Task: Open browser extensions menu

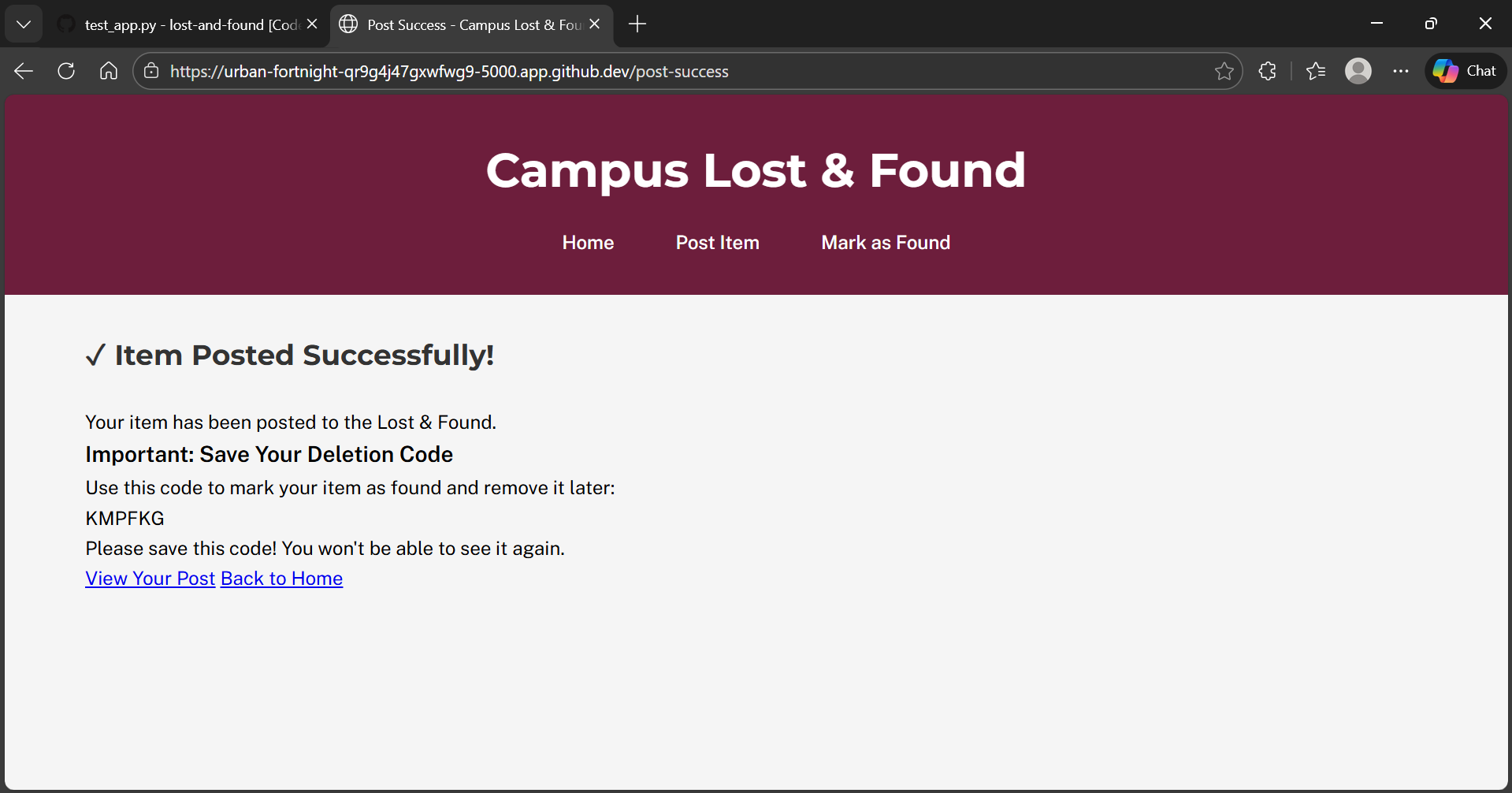Action: (1267, 71)
